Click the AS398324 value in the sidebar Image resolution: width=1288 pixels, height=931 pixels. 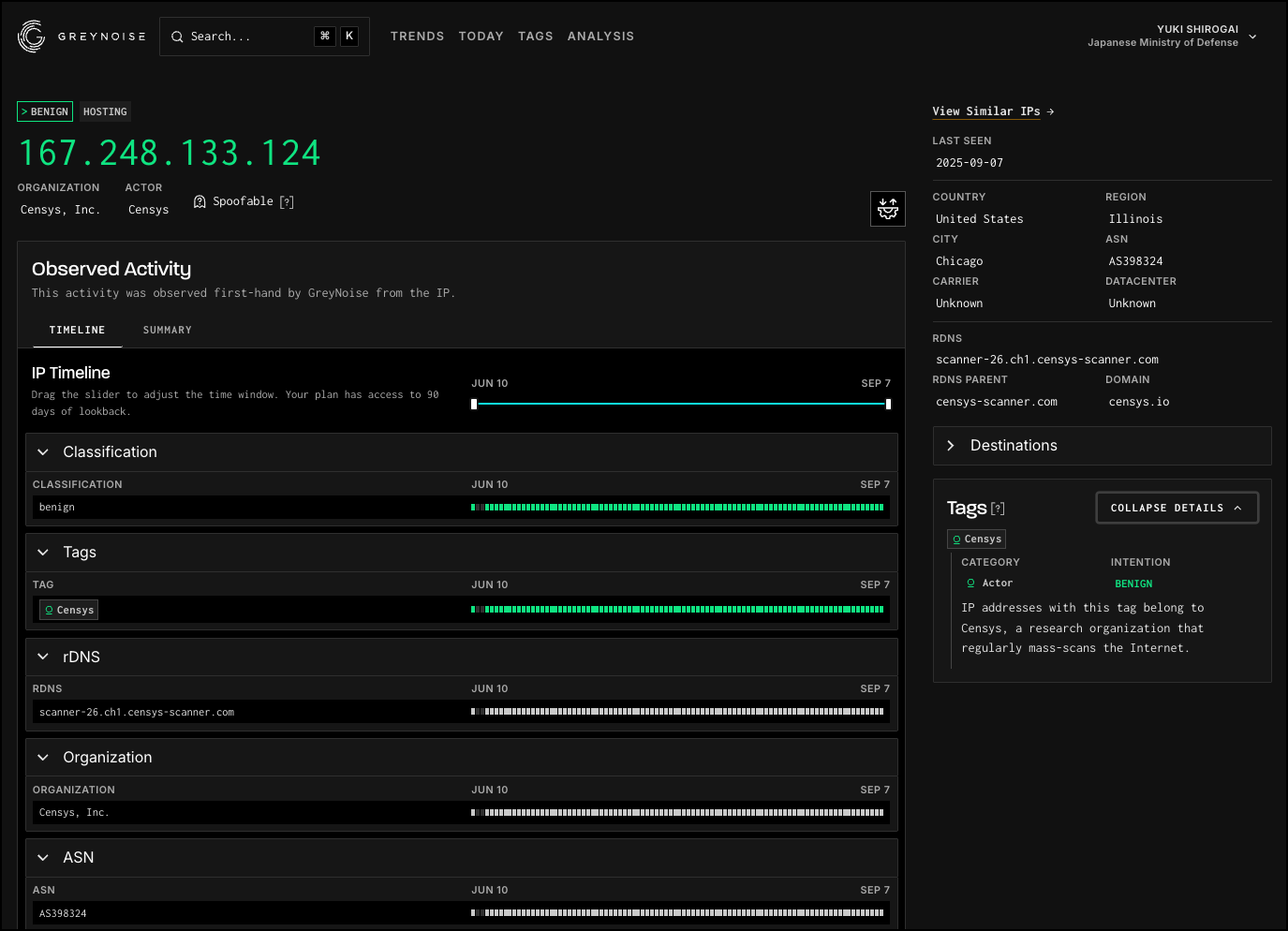1135,261
